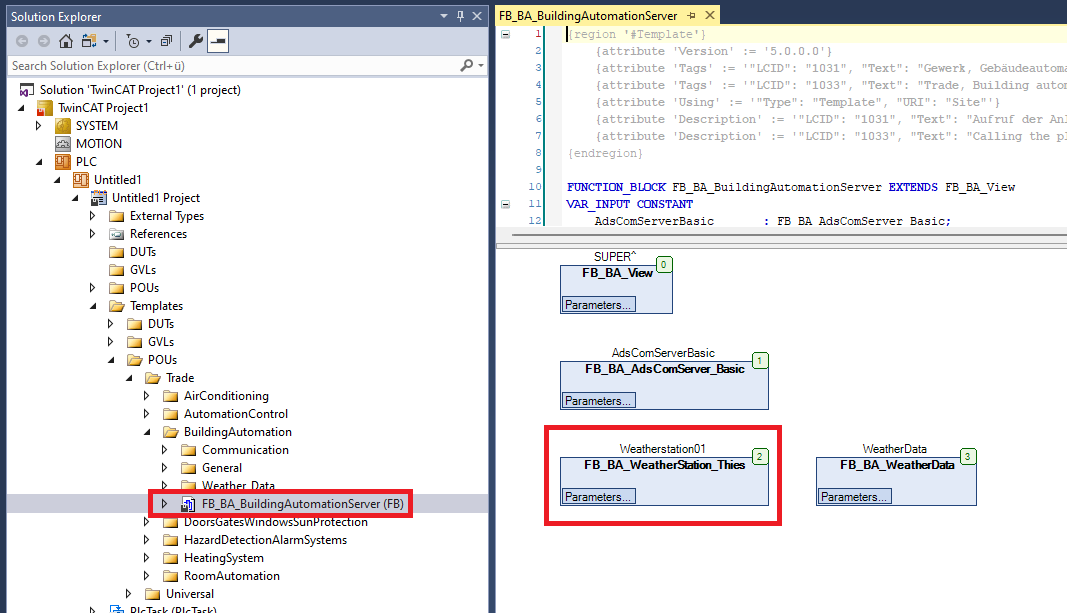1067x613 pixels.
Task: Click the Pending Changes Filter clock icon
Action: pos(133,41)
